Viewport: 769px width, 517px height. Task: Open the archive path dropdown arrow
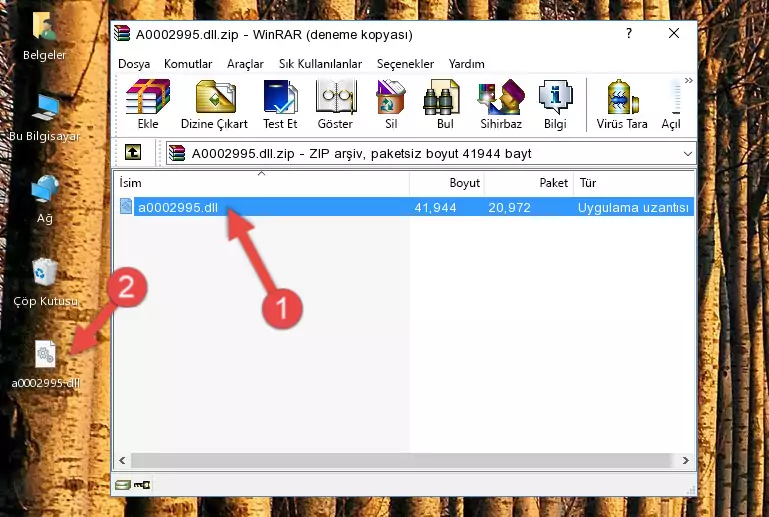pos(688,154)
